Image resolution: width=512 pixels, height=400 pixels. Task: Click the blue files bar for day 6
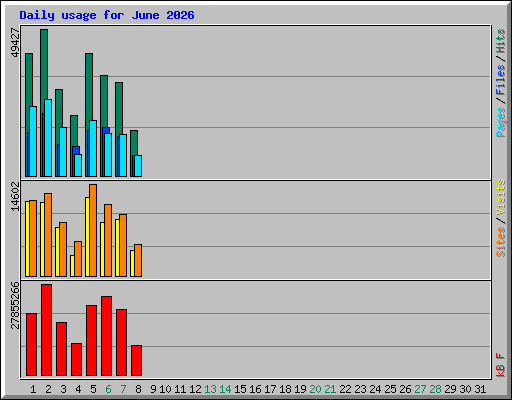click(106, 130)
